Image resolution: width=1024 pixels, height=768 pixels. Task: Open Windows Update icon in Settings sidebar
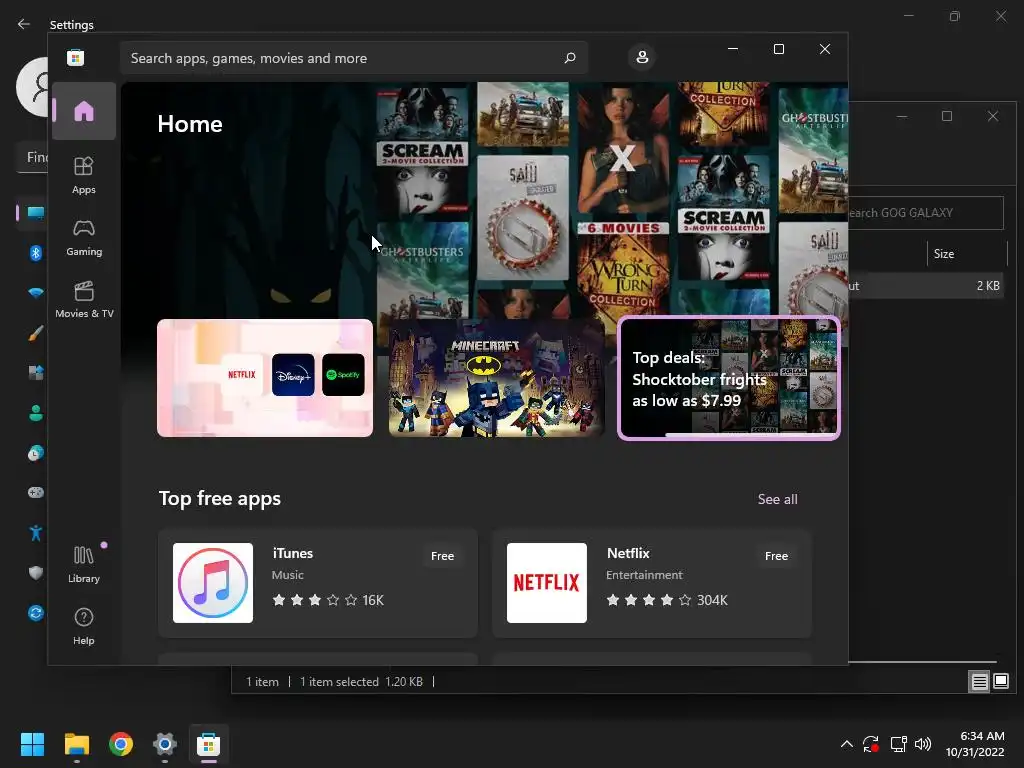coord(35,613)
